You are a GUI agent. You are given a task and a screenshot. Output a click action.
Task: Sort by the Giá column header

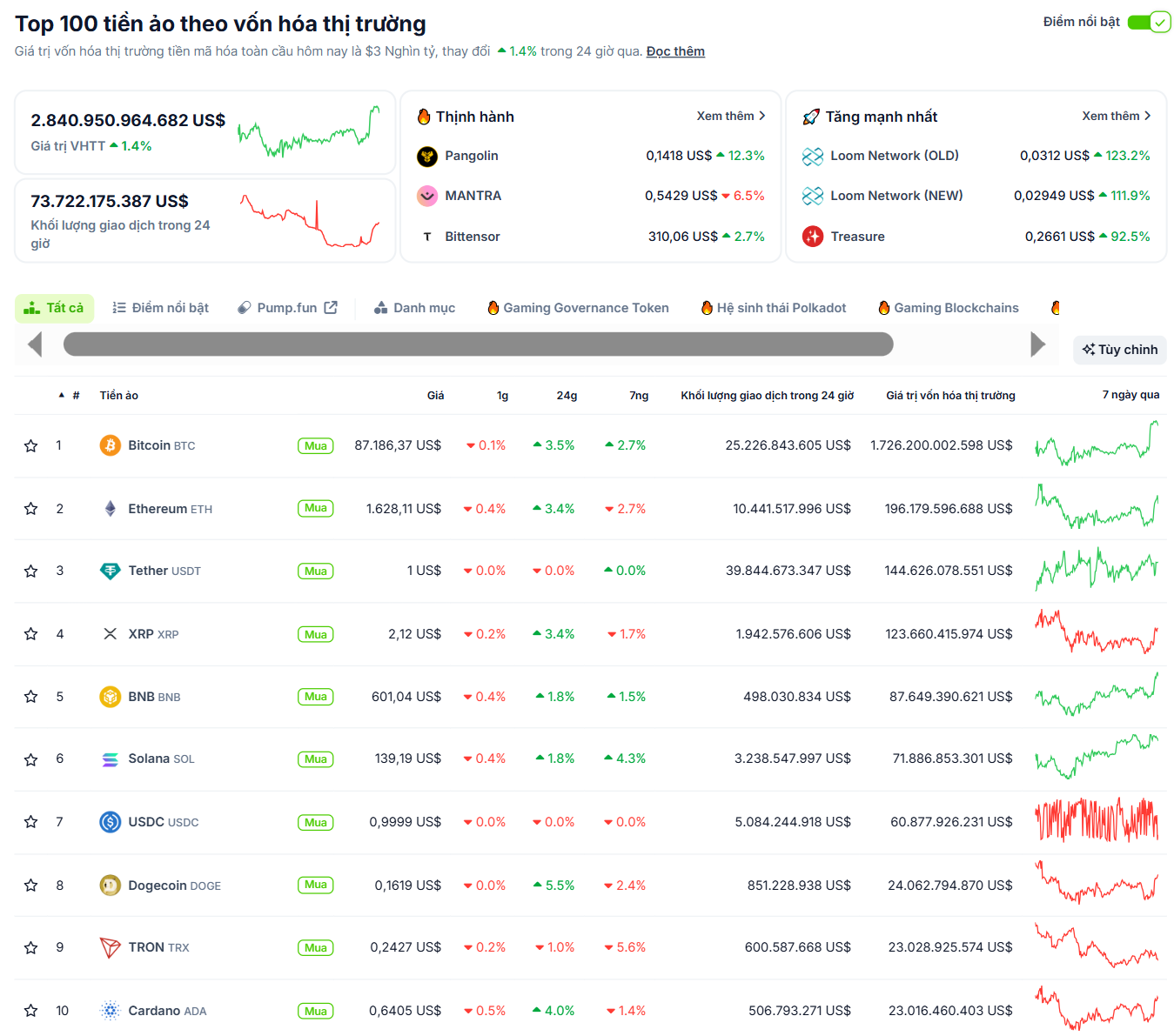pyautogui.click(x=435, y=395)
